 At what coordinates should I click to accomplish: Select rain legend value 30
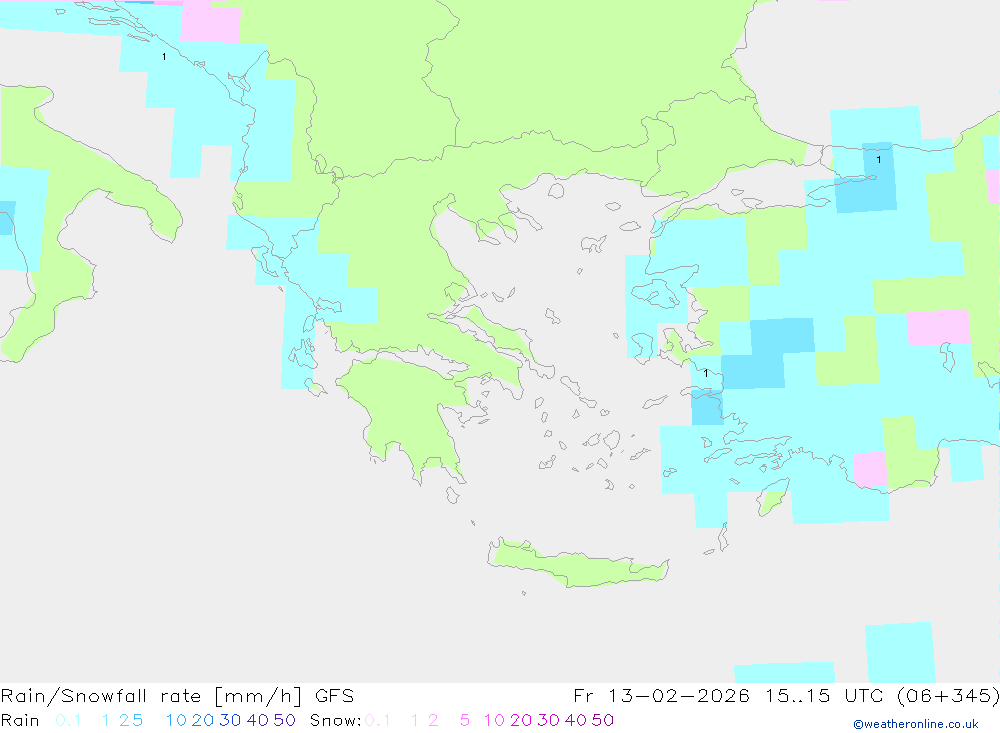point(230,720)
